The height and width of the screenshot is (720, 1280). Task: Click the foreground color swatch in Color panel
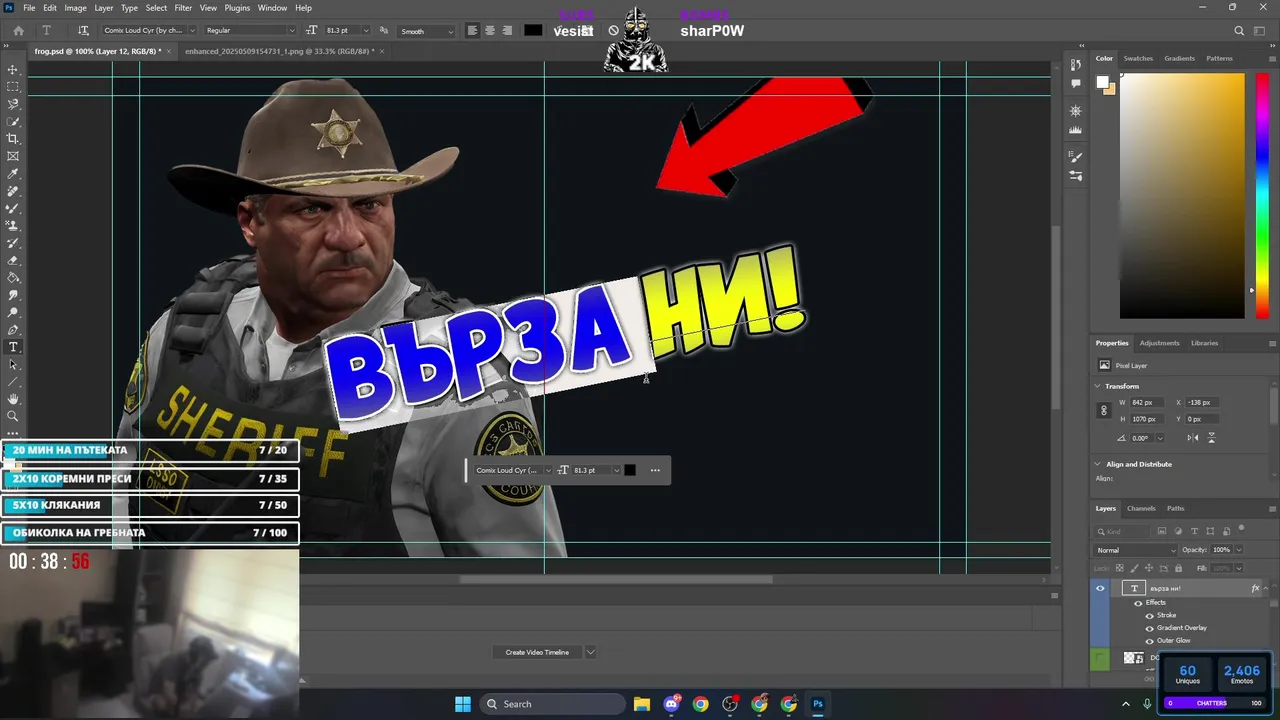click(x=1102, y=82)
